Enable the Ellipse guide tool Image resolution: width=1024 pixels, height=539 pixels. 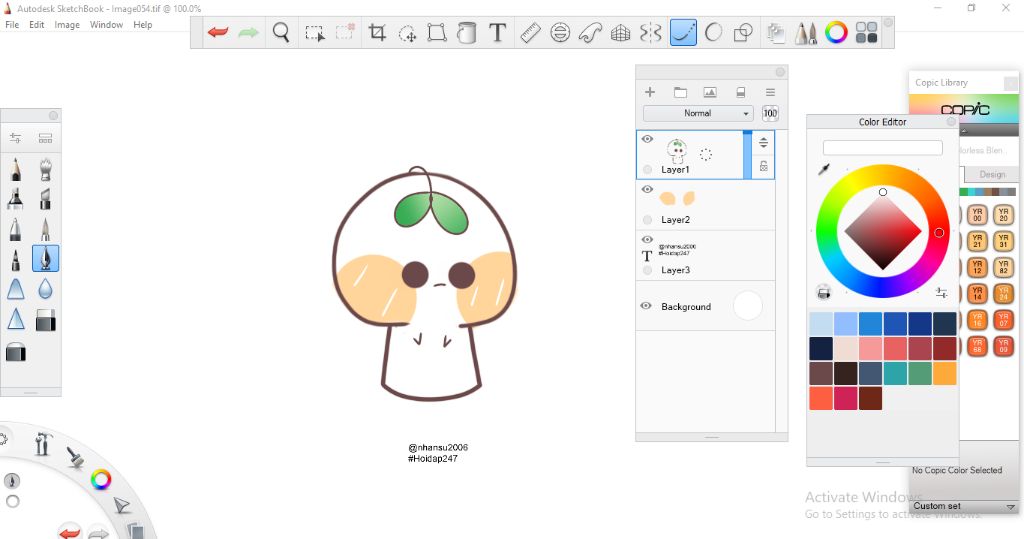pos(560,32)
